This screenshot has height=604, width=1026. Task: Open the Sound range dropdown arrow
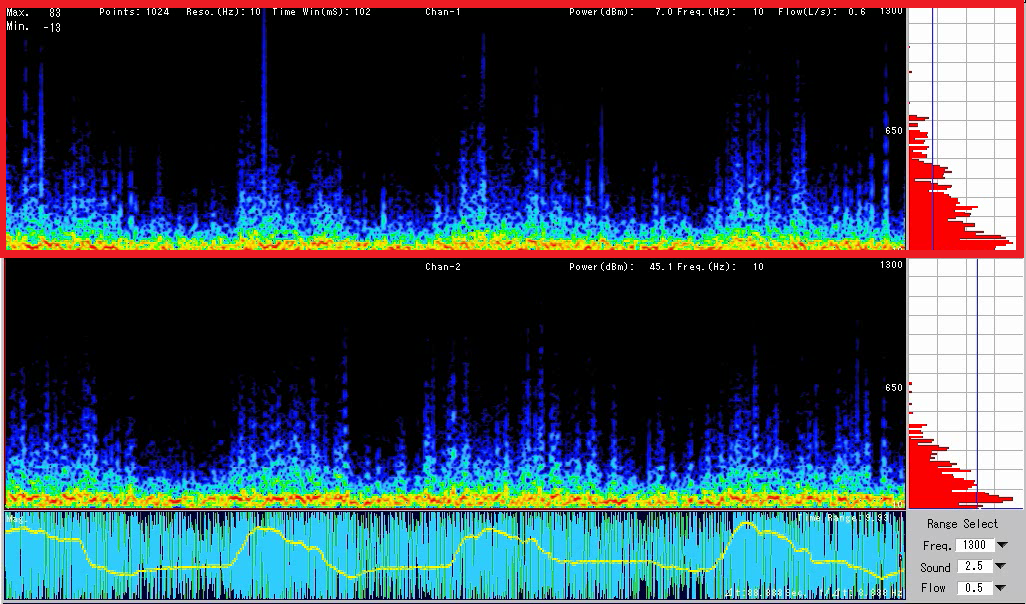click(x=1002, y=567)
